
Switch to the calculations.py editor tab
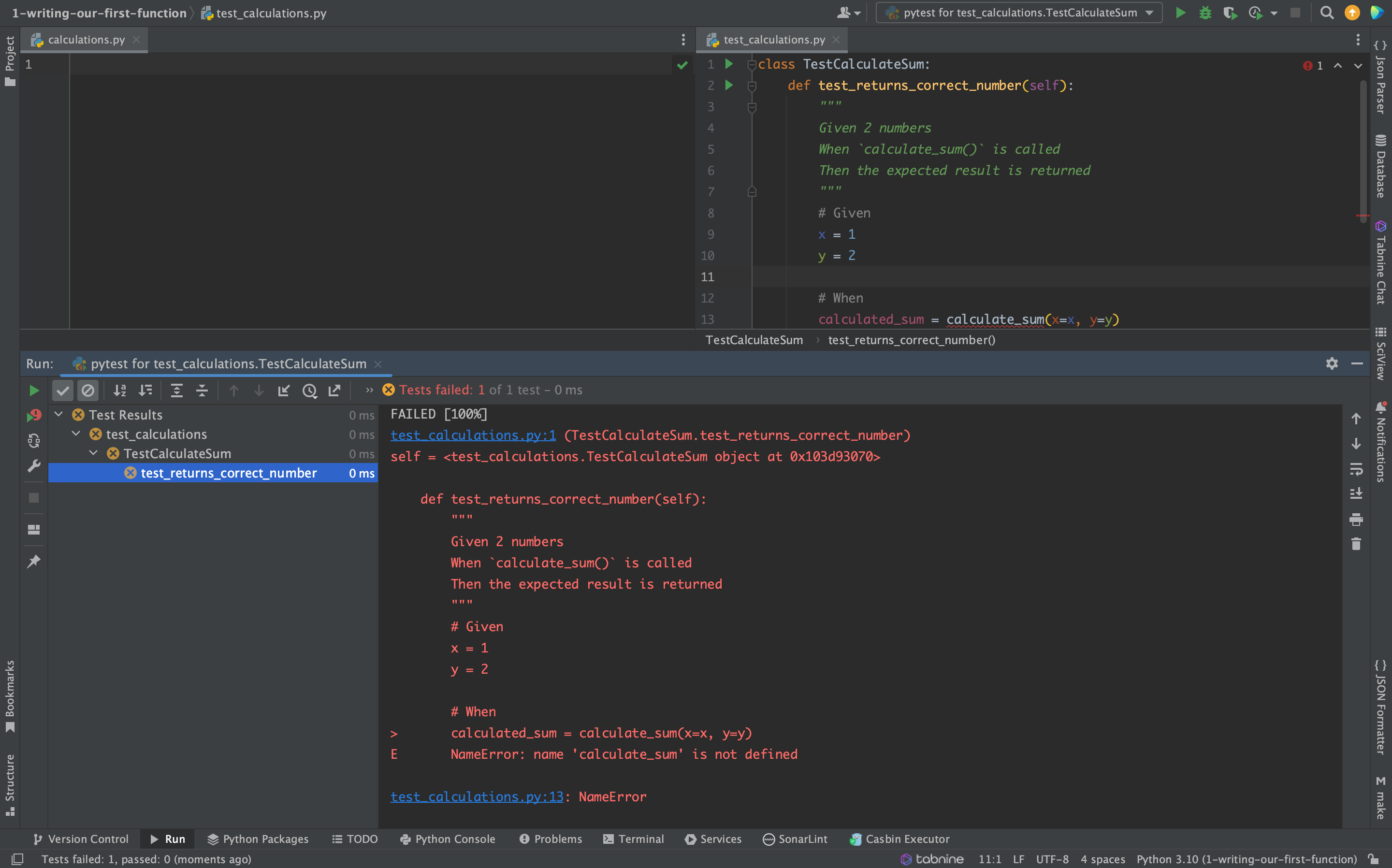click(x=86, y=40)
